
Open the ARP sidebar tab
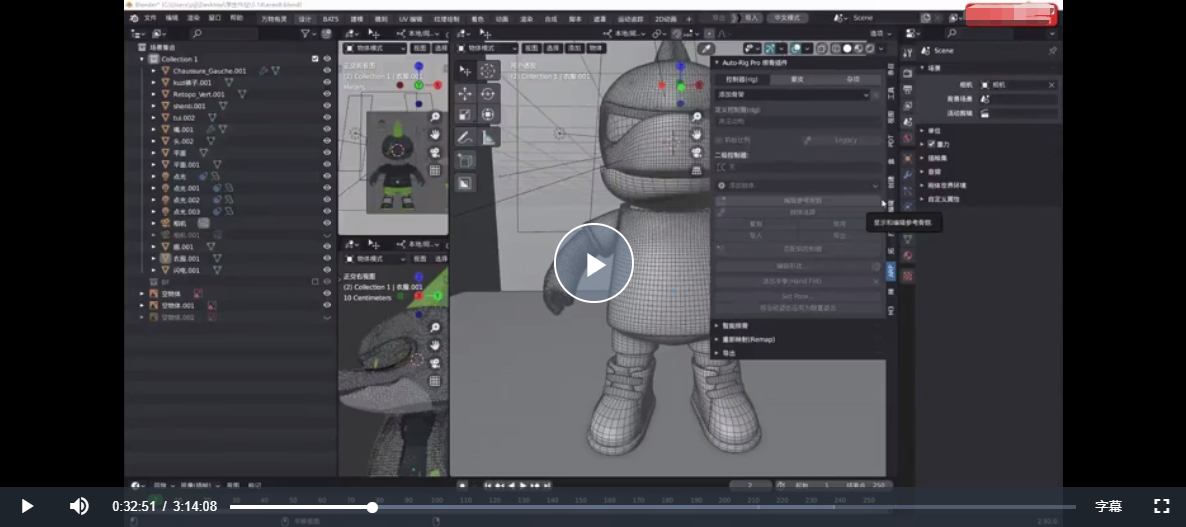pos(890,271)
